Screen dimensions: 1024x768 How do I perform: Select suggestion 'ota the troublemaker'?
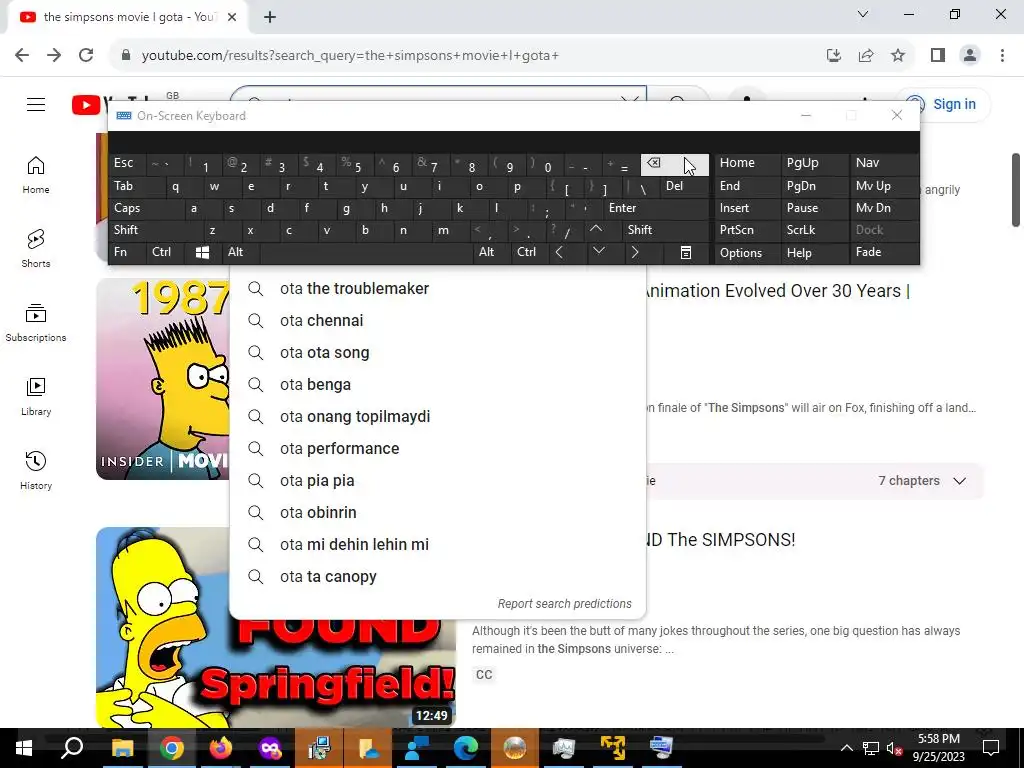click(438, 289)
